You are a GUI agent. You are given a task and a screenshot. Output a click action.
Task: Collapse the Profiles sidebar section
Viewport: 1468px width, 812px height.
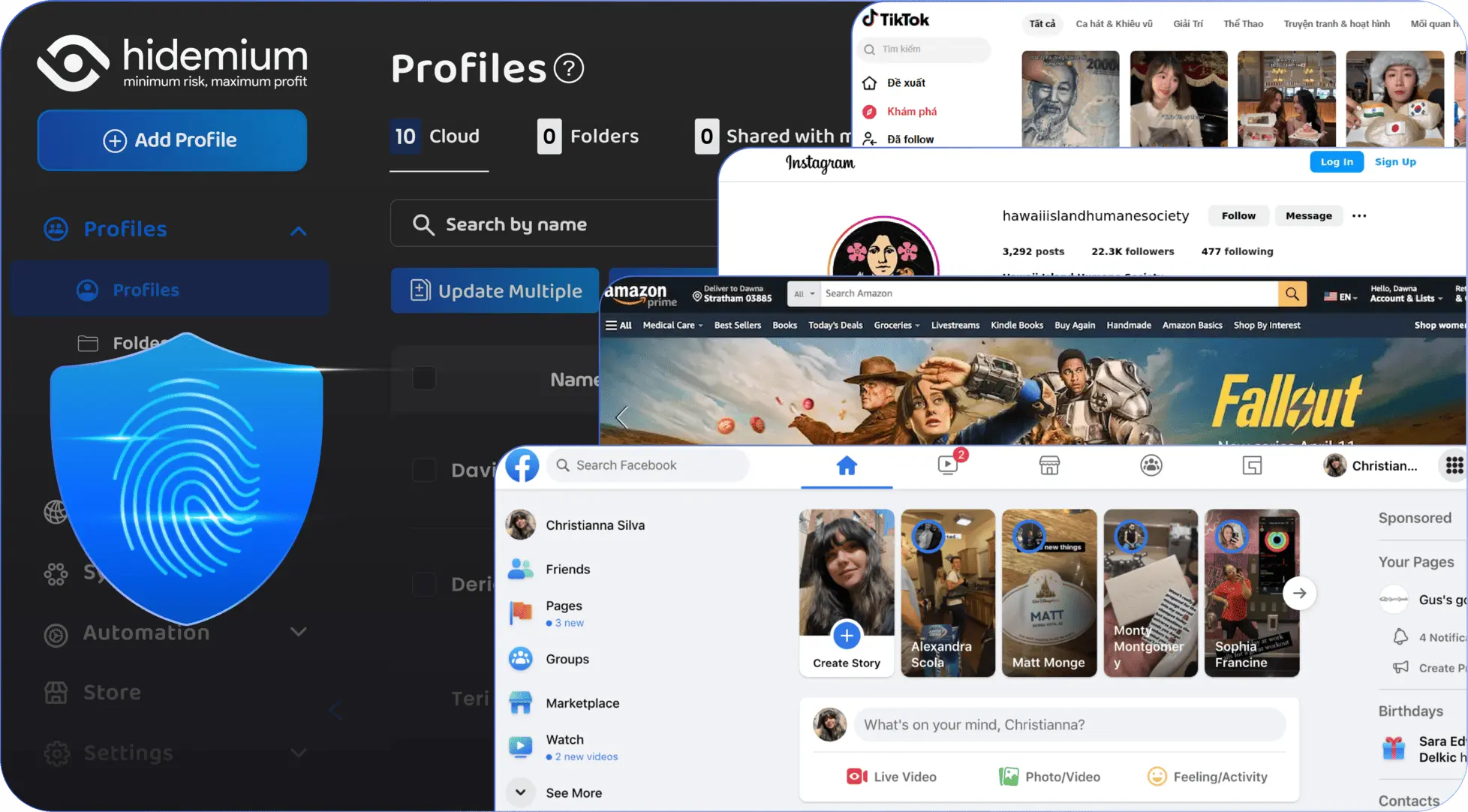(x=299, y=230)
